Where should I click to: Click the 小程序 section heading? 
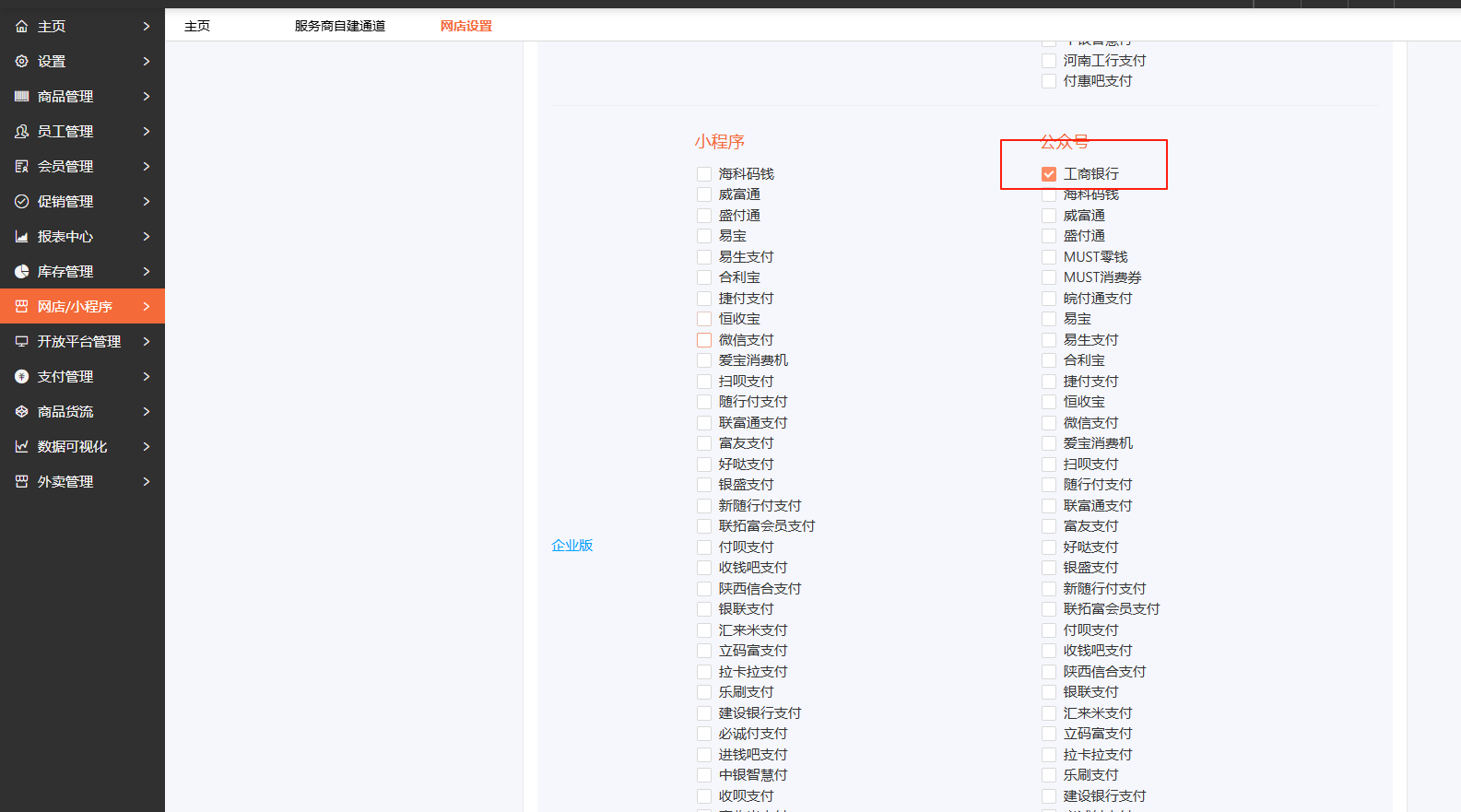point(720,142)
